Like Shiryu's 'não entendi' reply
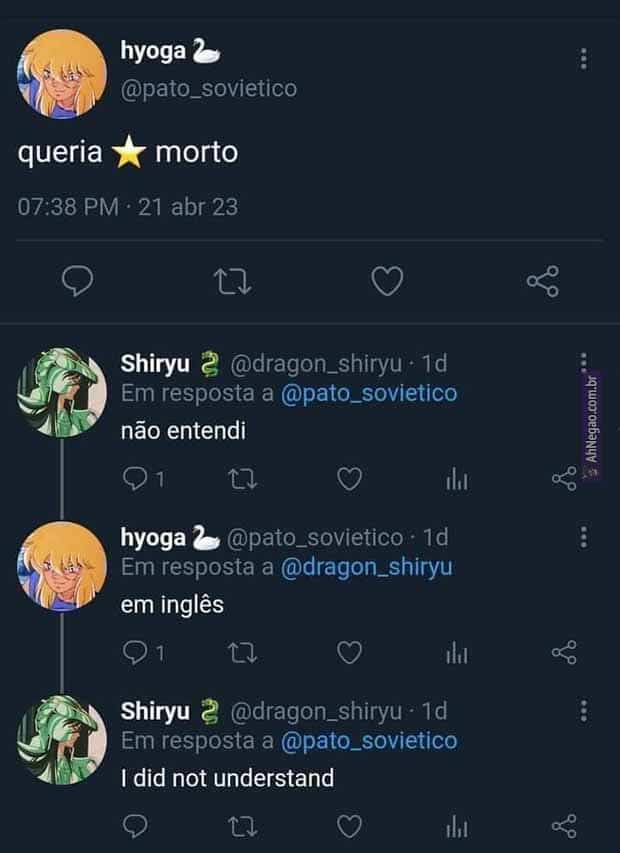This screenshot has height=853, width=620. pyautogui.click(x=348, y=480)
